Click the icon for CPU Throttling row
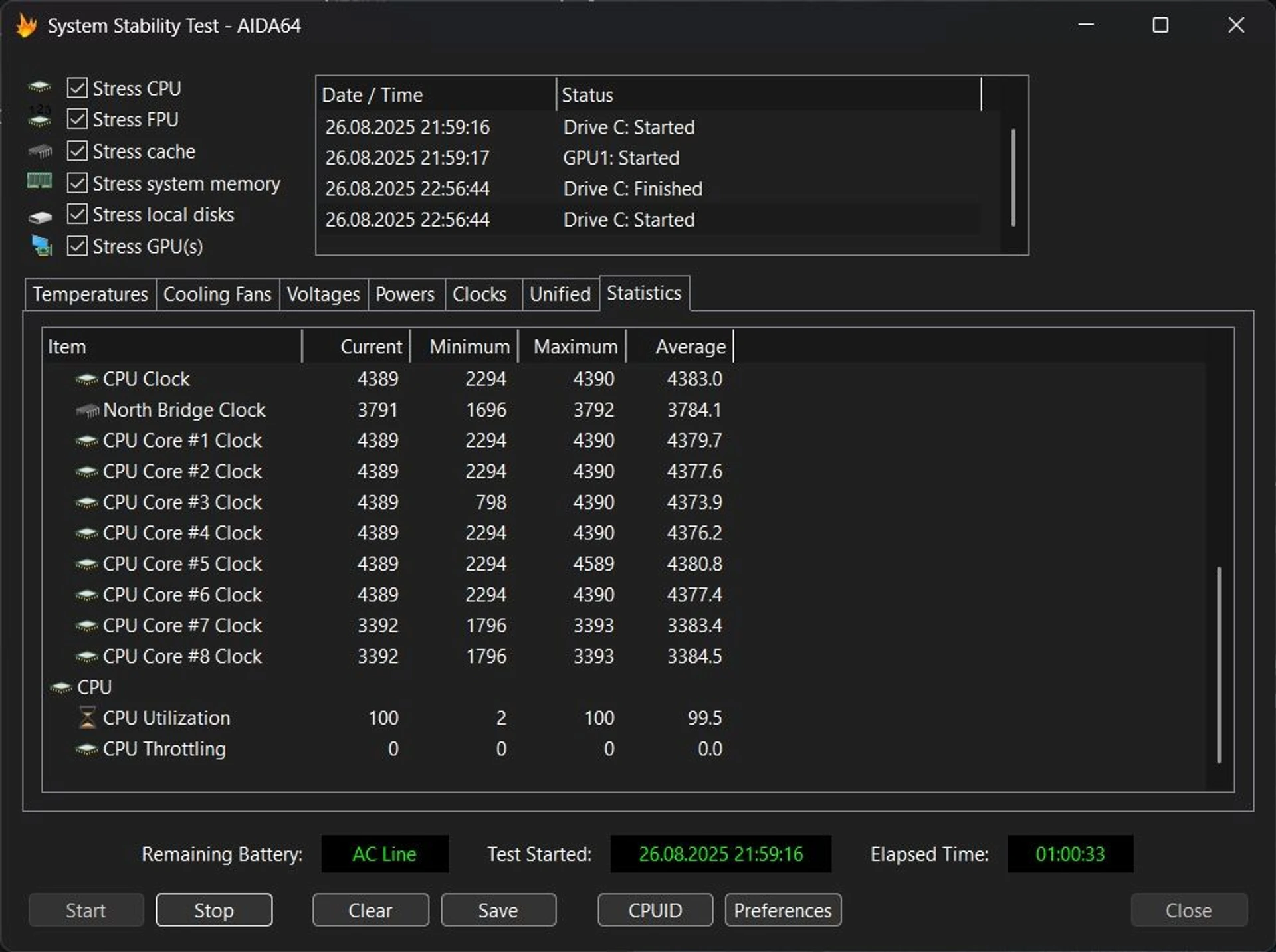The height and width of the screenshot is (952, 1276). pyautogui.click(x=86, y=749)
